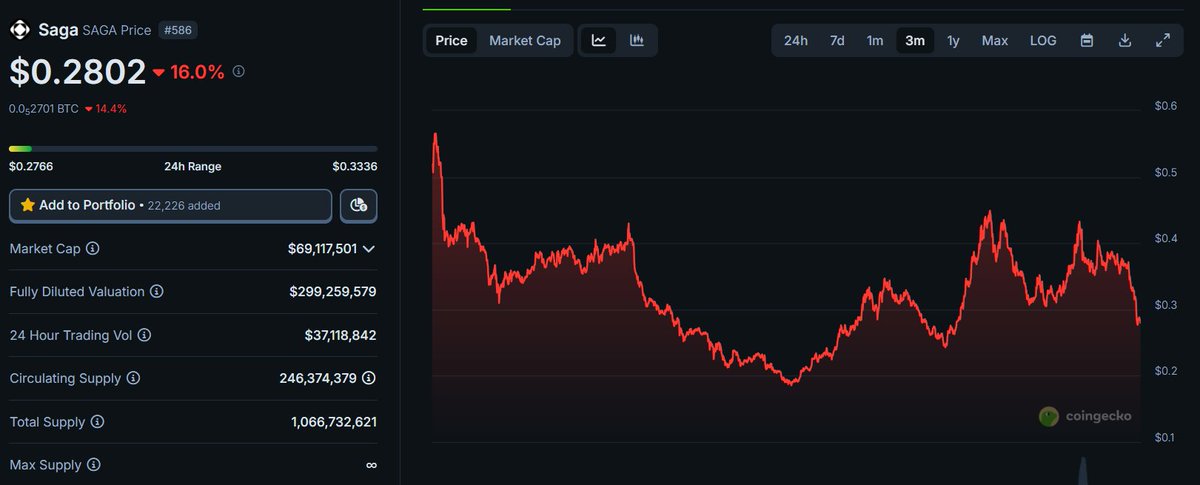Screen dimensions: 1200x485
Task: Click the 1,066,732,621 total supply value
Action: click(333, 422)
